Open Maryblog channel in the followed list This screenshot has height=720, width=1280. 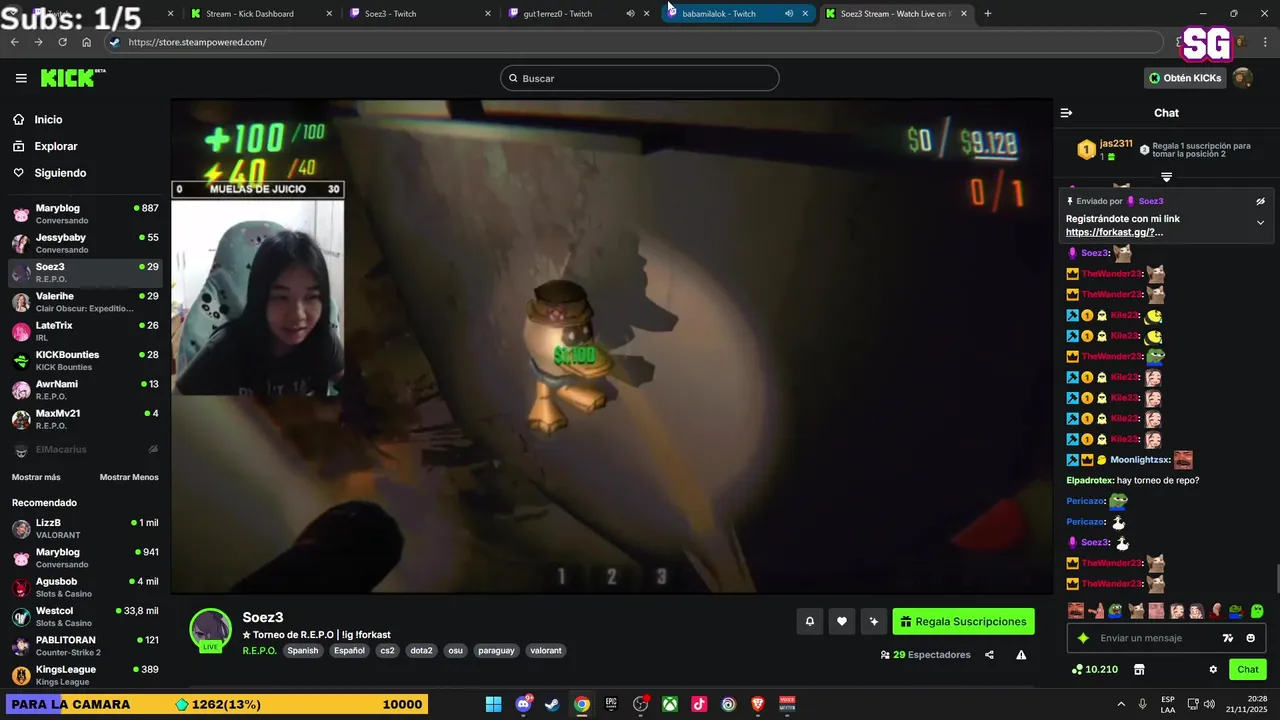tap(85, 214)
